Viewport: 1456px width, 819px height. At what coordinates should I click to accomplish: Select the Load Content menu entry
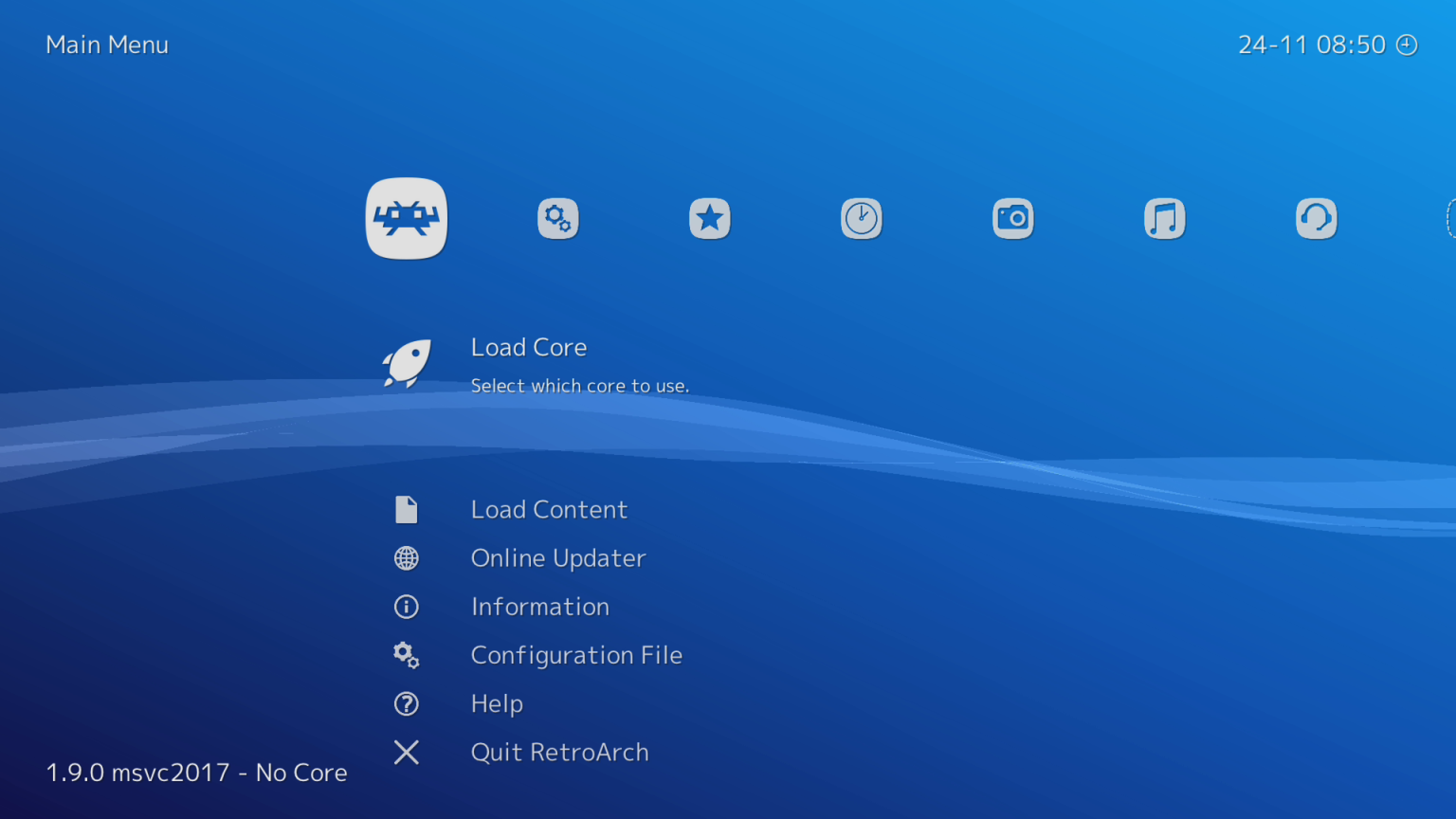[x=549, y=509]
